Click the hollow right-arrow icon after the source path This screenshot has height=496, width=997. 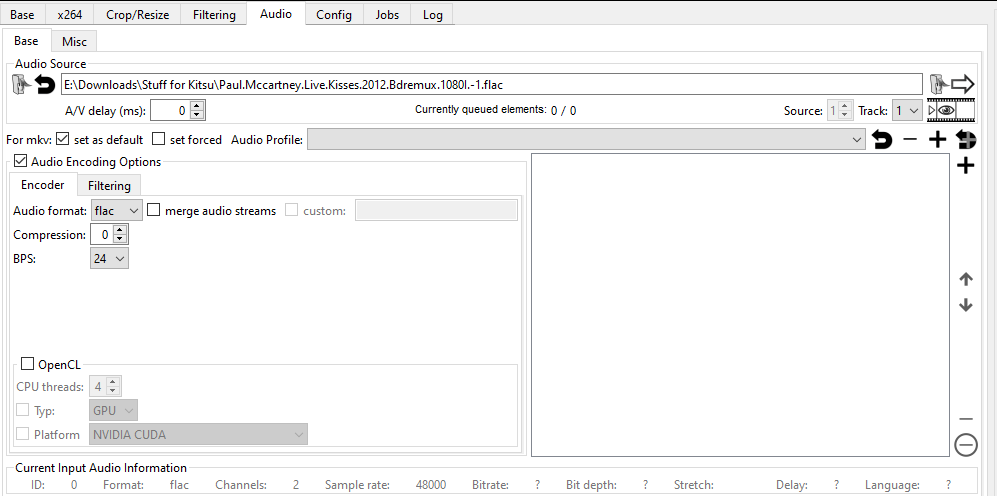click(x=963, y=84)
